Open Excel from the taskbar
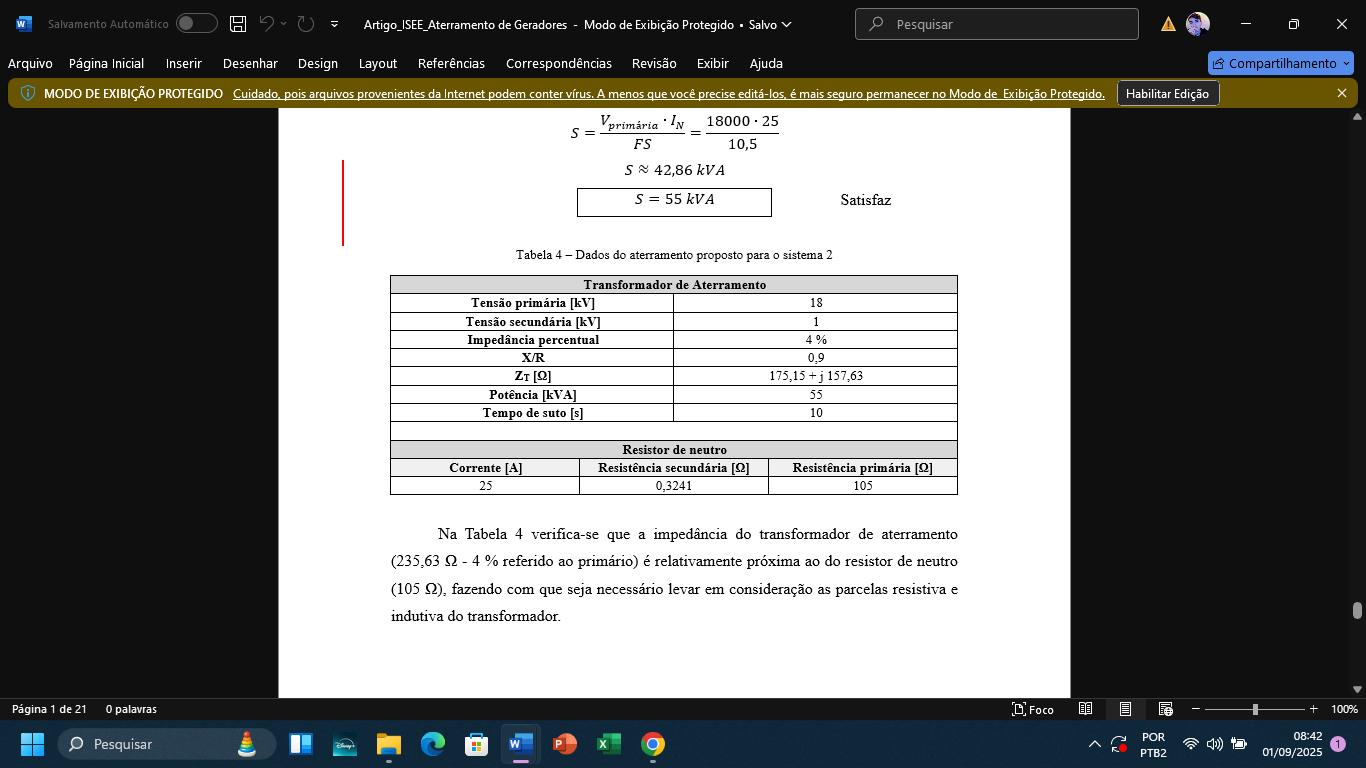This screenshot has width=1366, height=768. click(x=609, y=744)
